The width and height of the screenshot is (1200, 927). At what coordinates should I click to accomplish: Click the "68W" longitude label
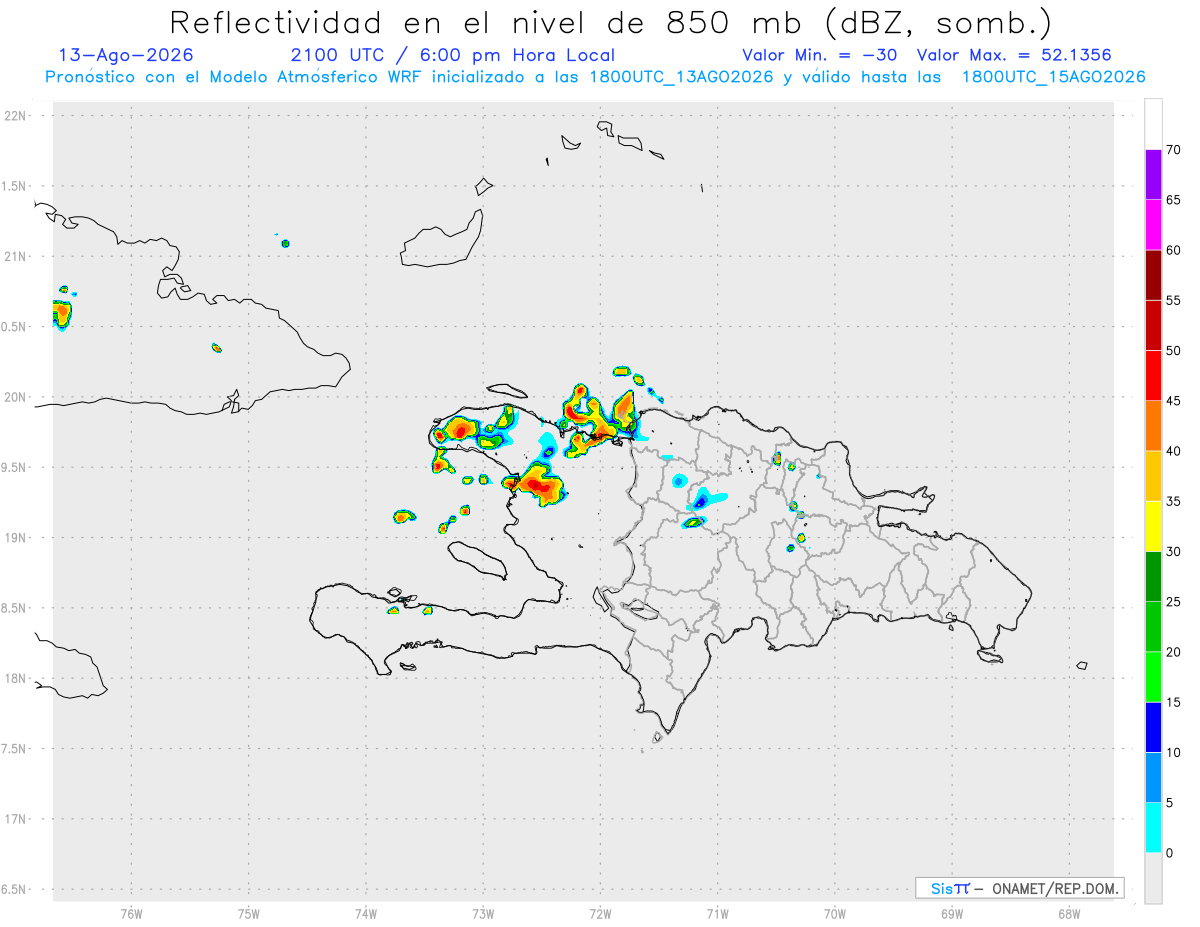[1069, 913]
